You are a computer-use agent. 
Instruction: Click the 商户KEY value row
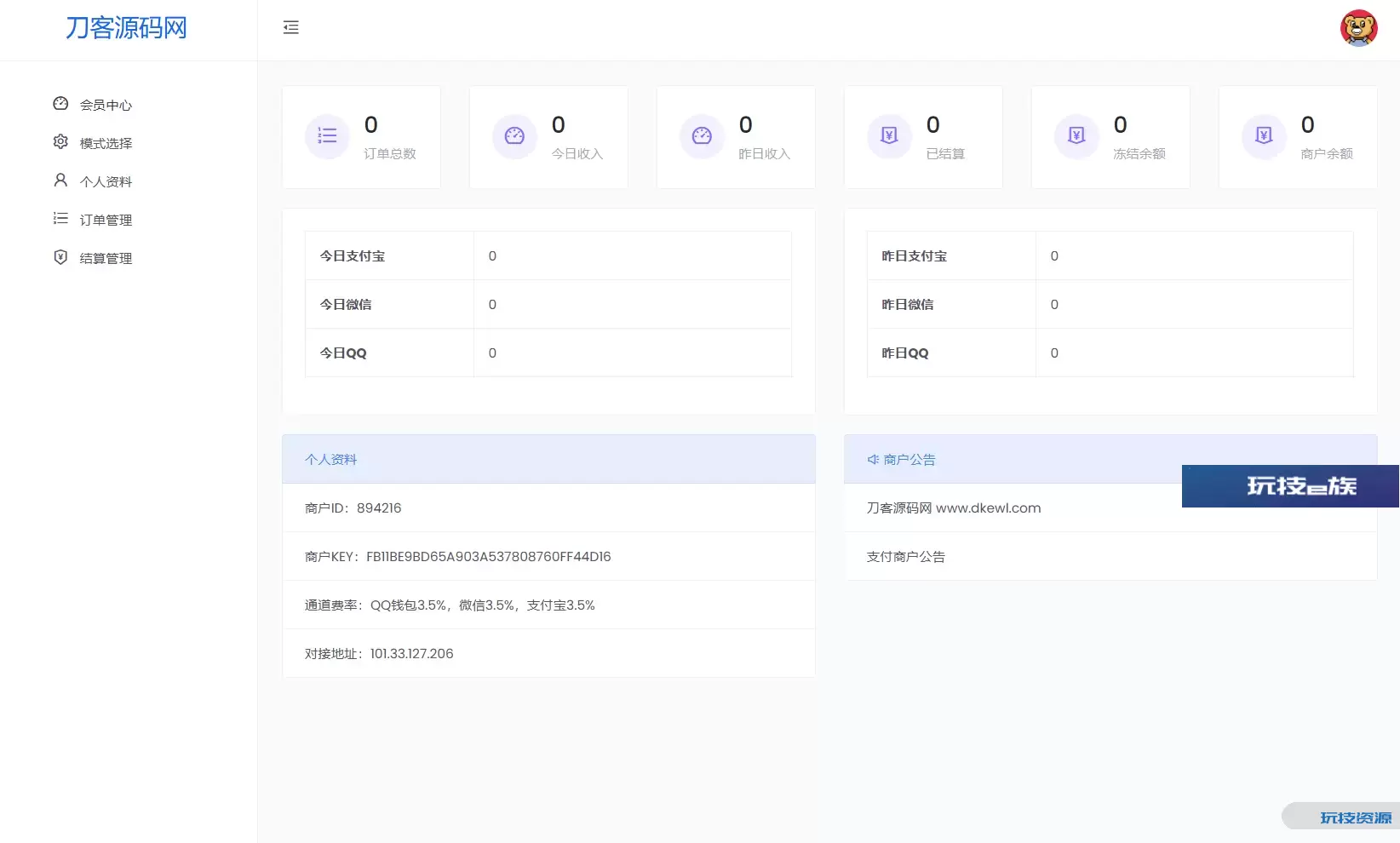click(x=488, y=557)
